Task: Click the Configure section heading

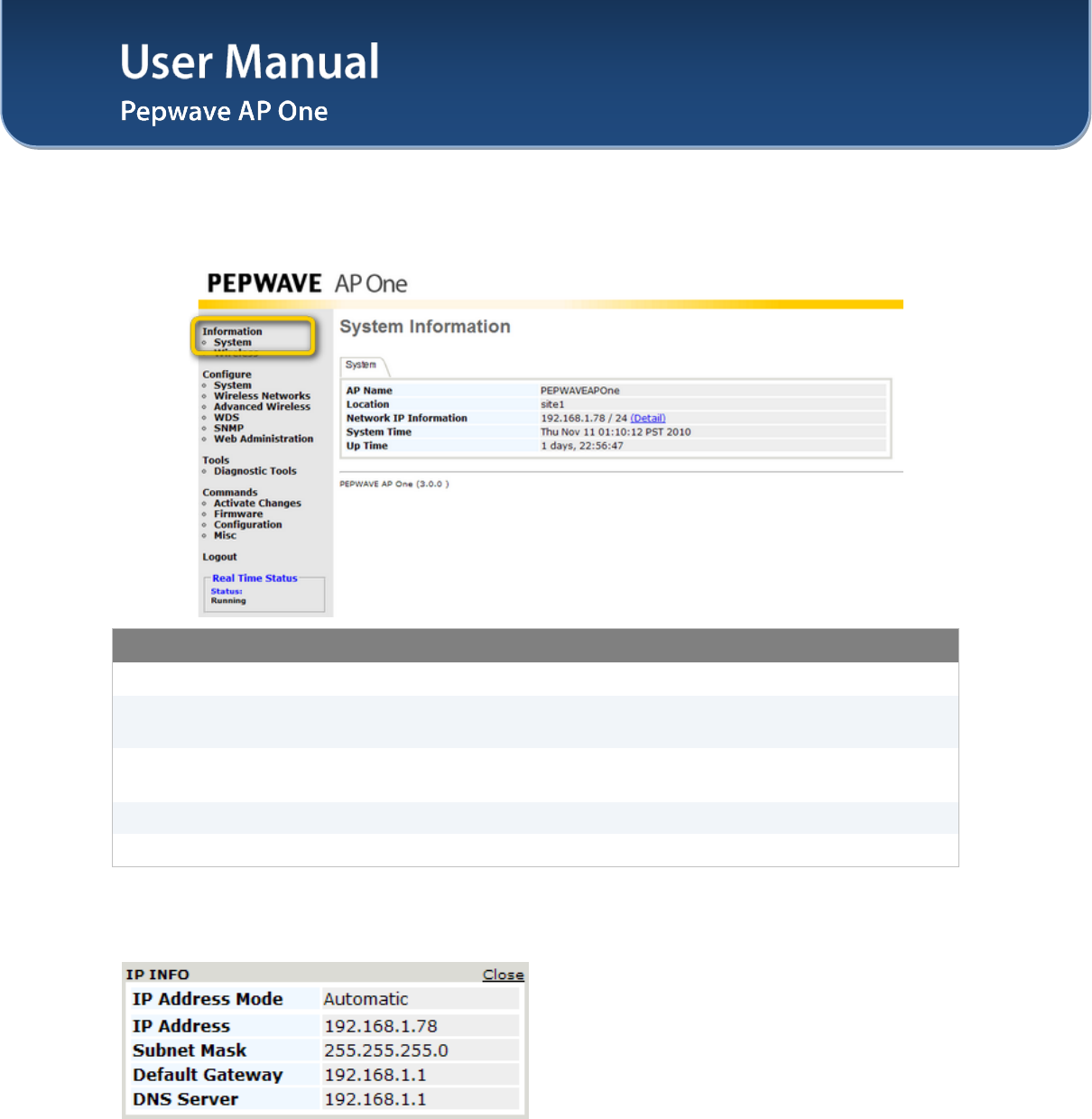Action: [x=227, y=375]
